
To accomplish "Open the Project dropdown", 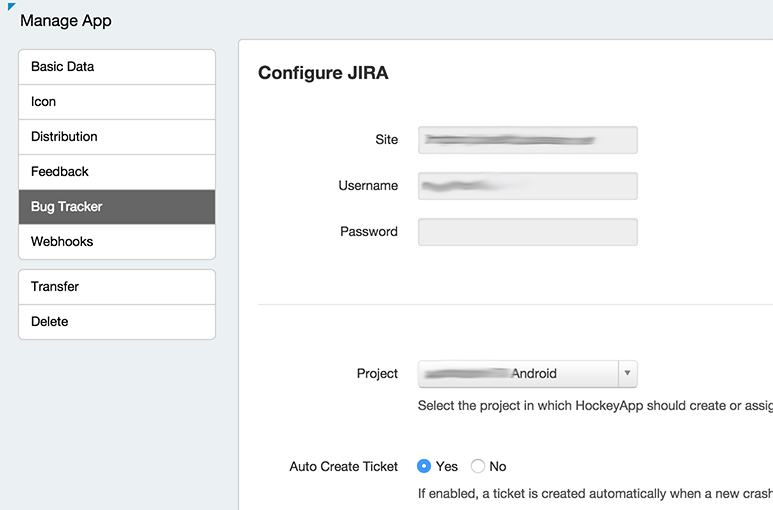I will click(x=527, y=374).
